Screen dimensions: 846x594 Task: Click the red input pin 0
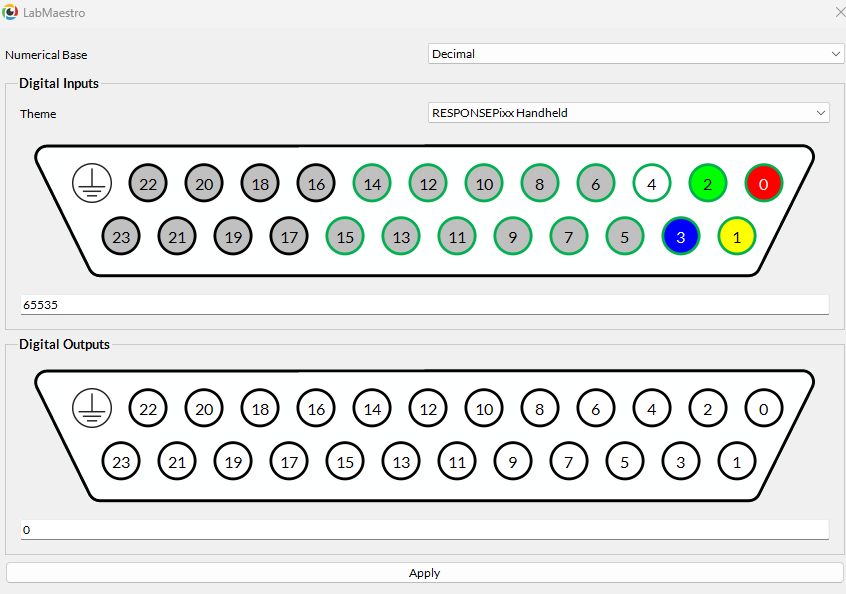tap(764, 184)
